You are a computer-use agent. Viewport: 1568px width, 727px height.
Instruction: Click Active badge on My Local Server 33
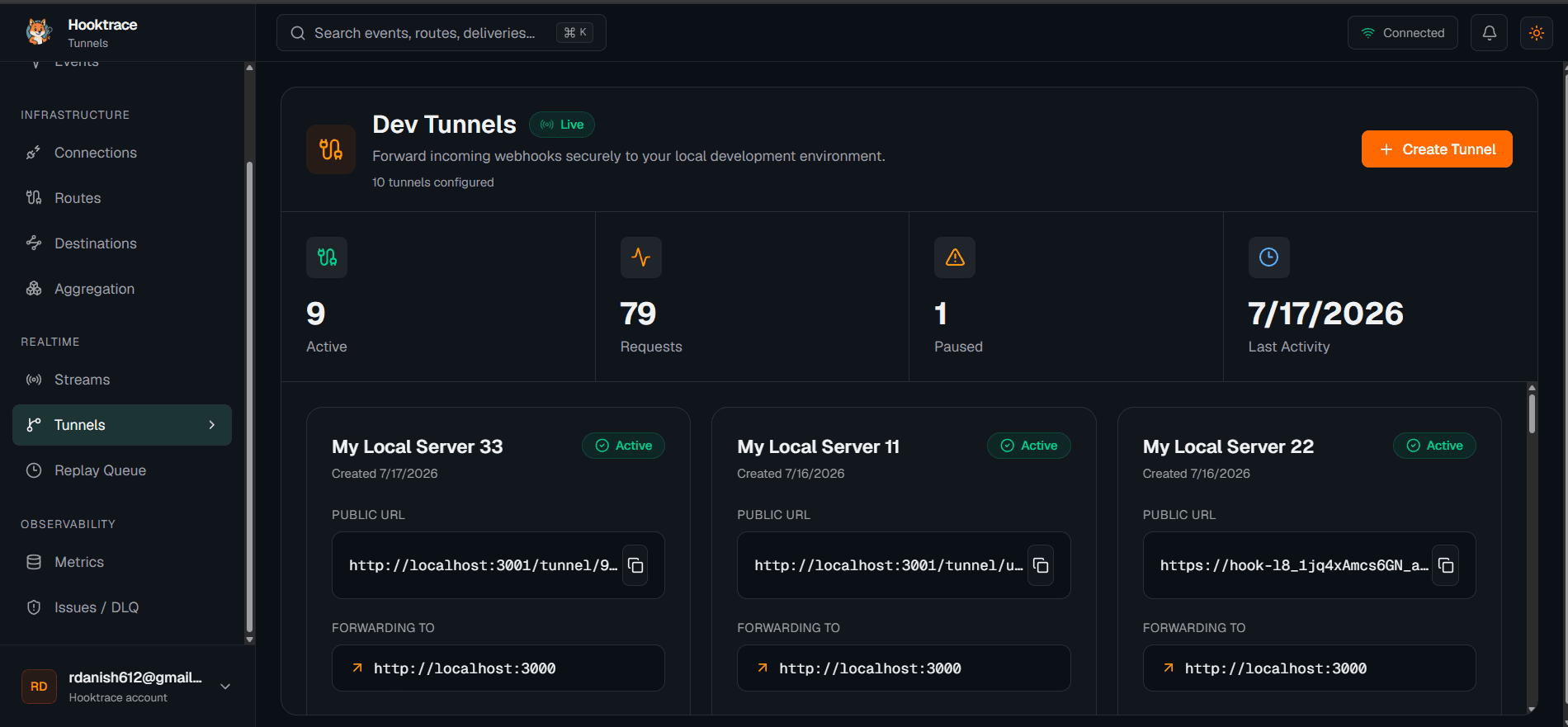coord(623,446)
